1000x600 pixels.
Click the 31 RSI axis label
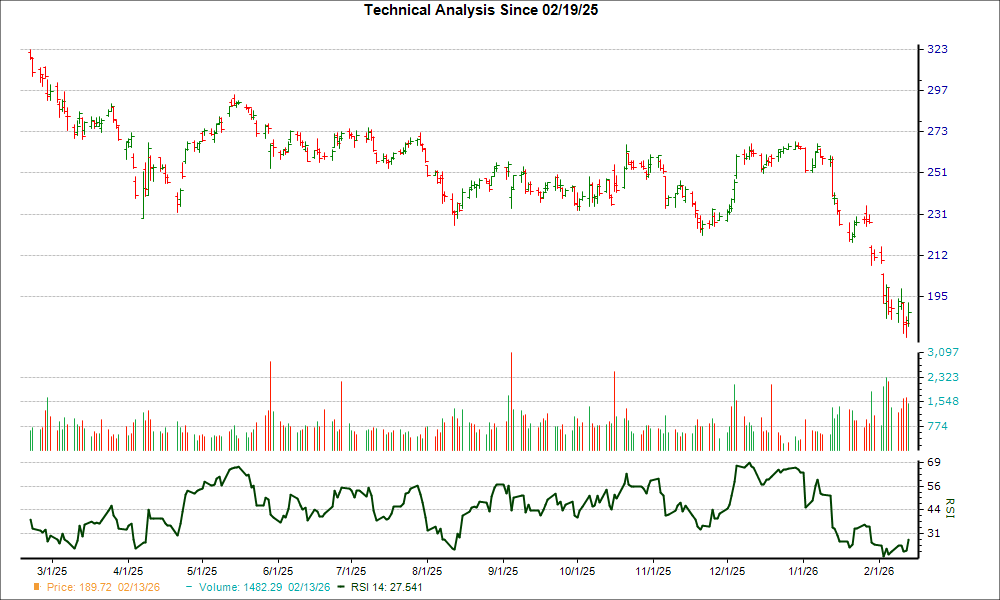point(933,533)
